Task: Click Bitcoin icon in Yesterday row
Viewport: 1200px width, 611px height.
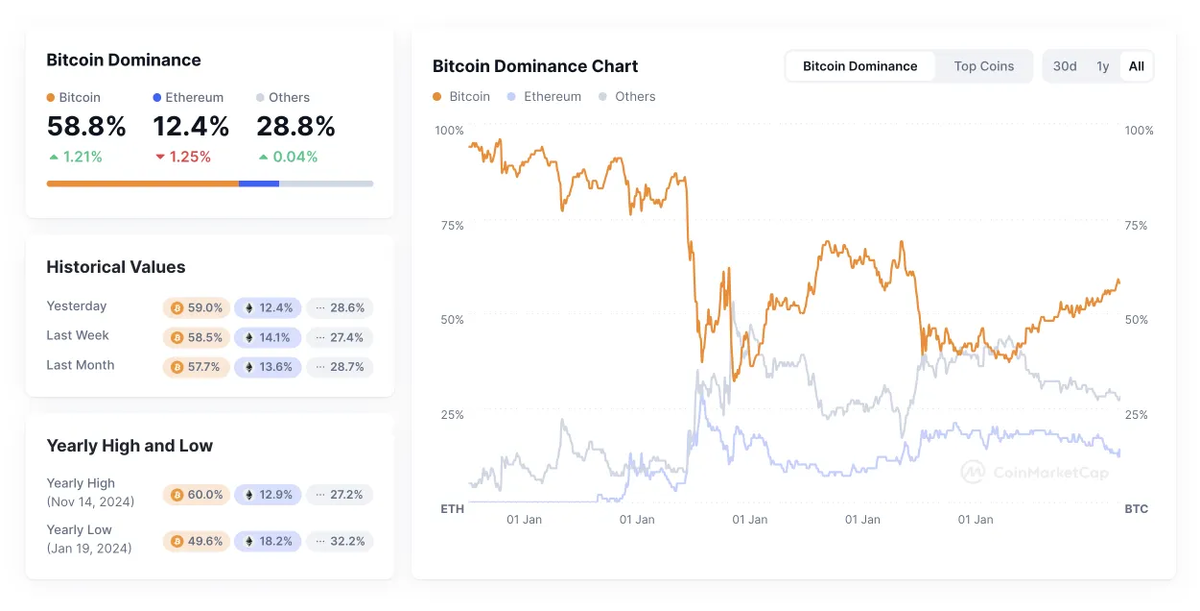Action: [x=177, y=308]
